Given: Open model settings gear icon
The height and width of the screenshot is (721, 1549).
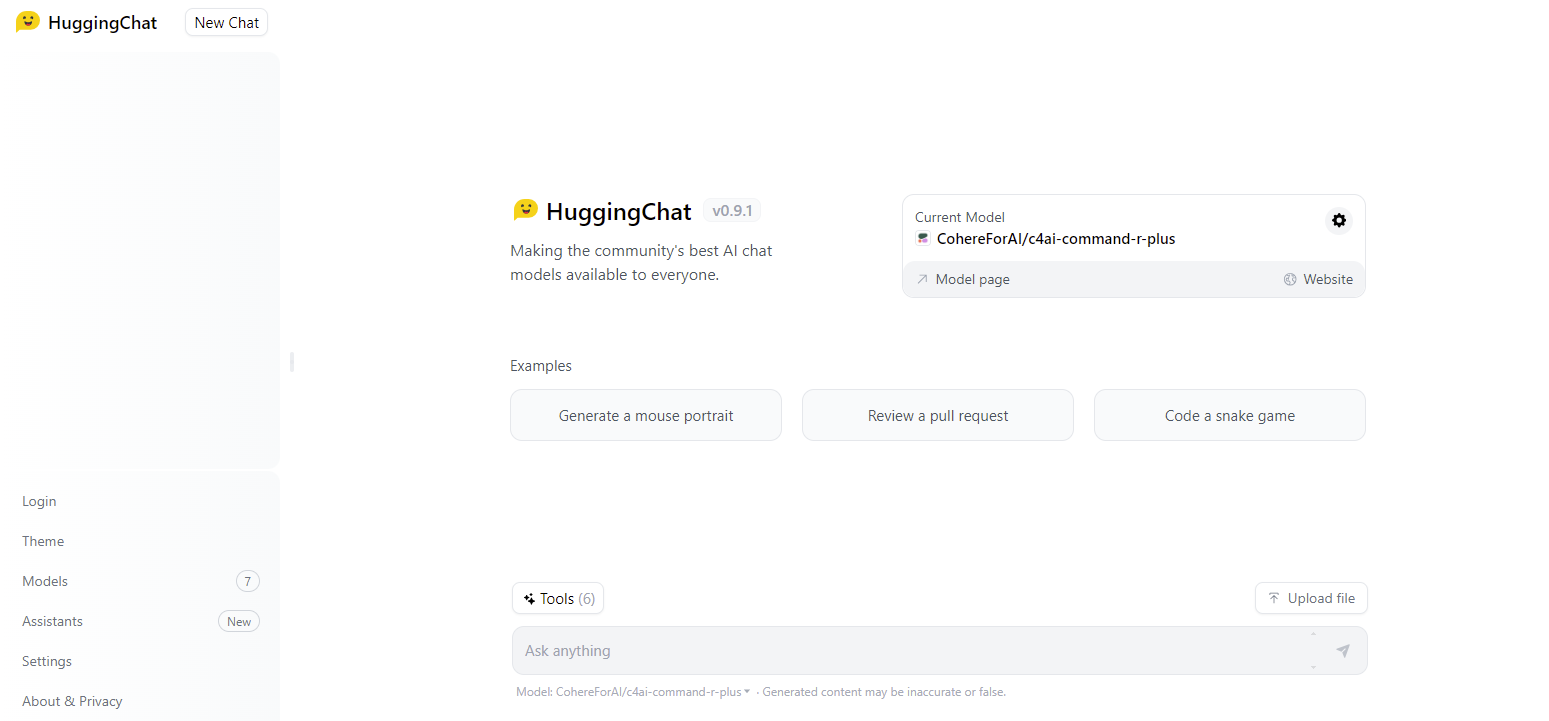Looking at the screenshot, I should [x=1339, y=221].
